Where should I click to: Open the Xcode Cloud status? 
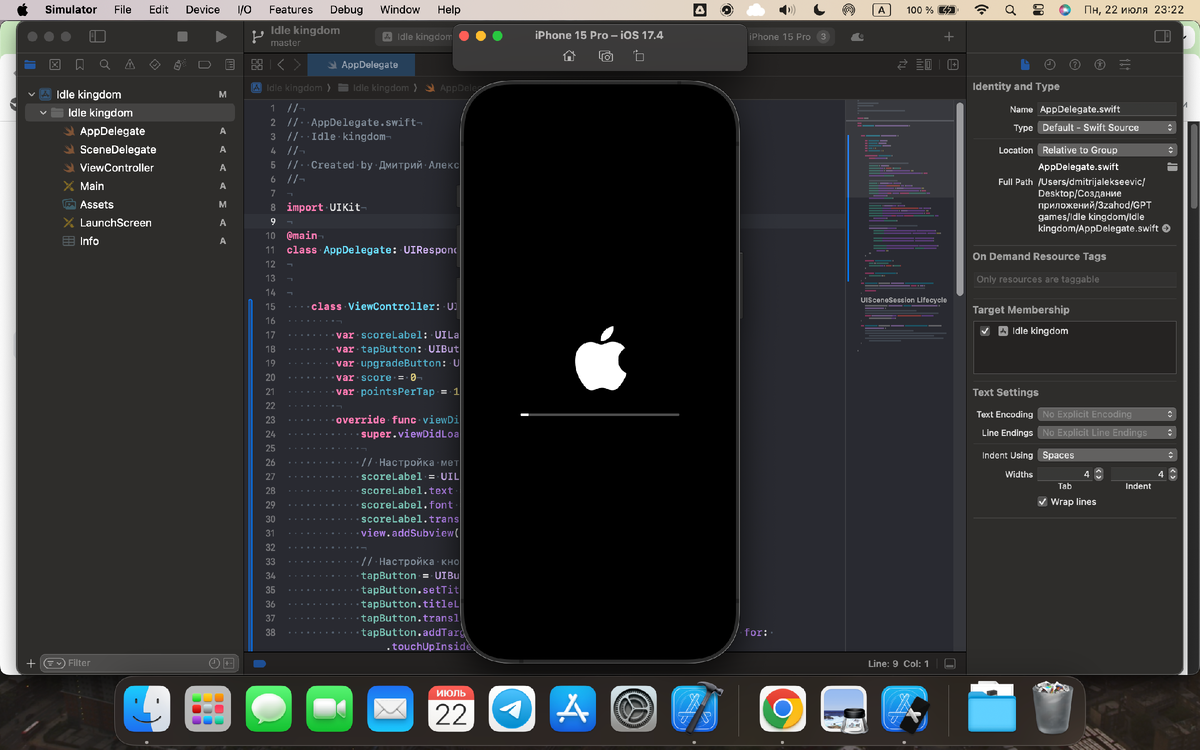pyautogui.click(x=857, y=37)
